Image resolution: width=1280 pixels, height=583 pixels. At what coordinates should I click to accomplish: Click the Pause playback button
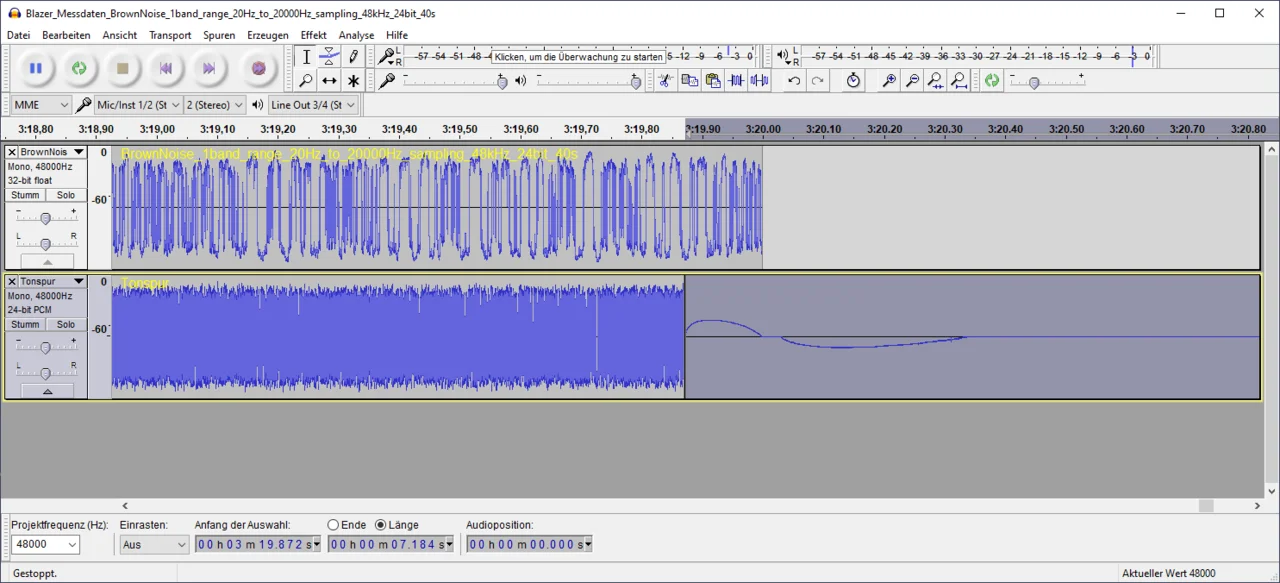click(x=36, y=68)
